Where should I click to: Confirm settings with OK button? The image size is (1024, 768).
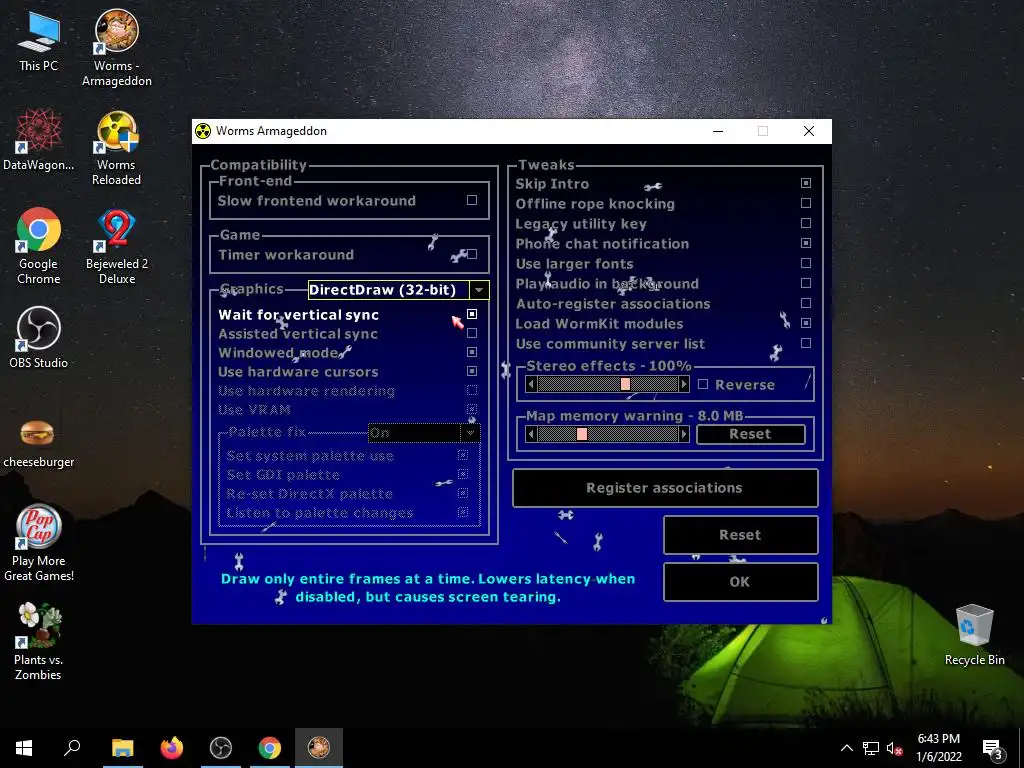tap(741, 582)
